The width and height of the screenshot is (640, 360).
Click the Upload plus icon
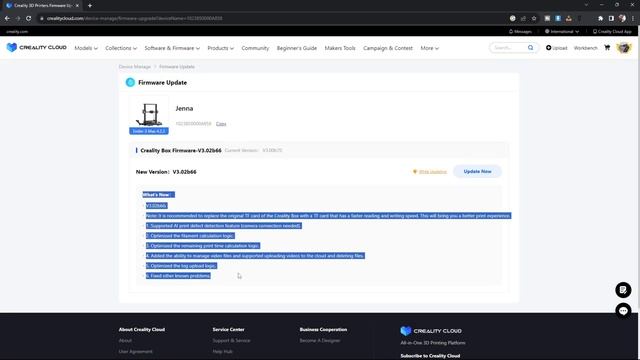point(549,48)
